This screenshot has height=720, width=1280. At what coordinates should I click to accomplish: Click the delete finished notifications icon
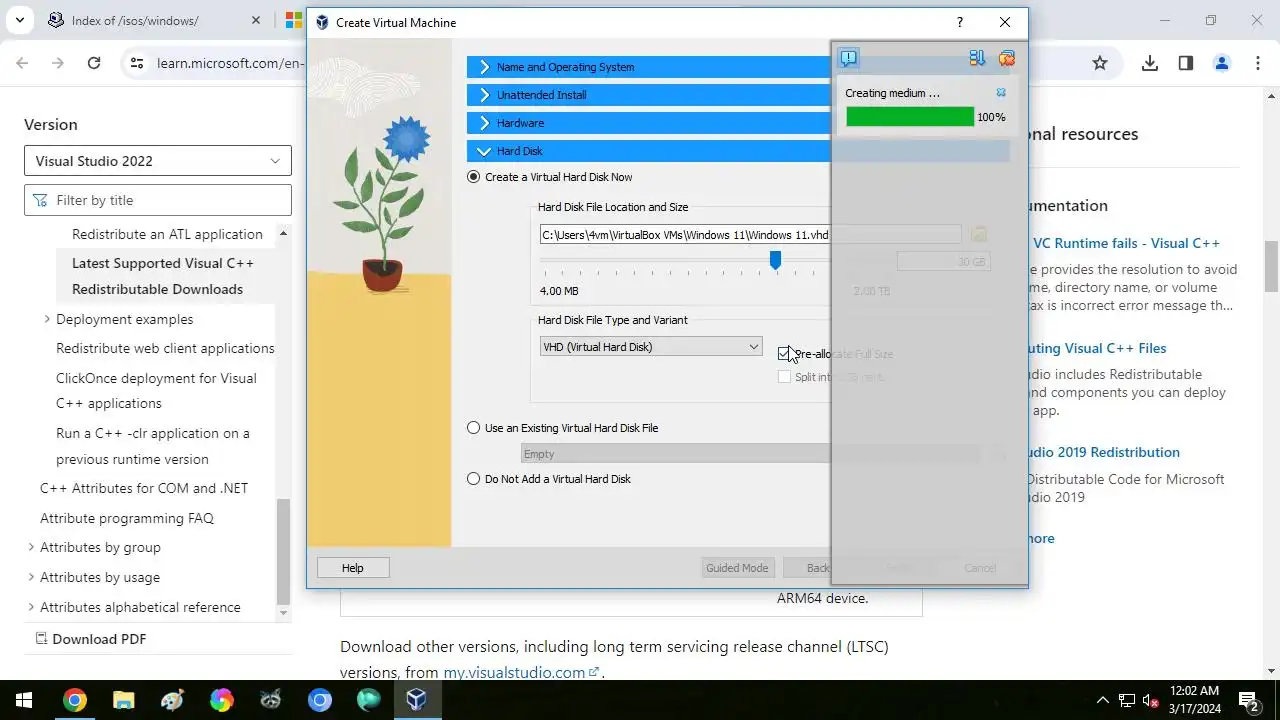click(x=1006, y=58)
